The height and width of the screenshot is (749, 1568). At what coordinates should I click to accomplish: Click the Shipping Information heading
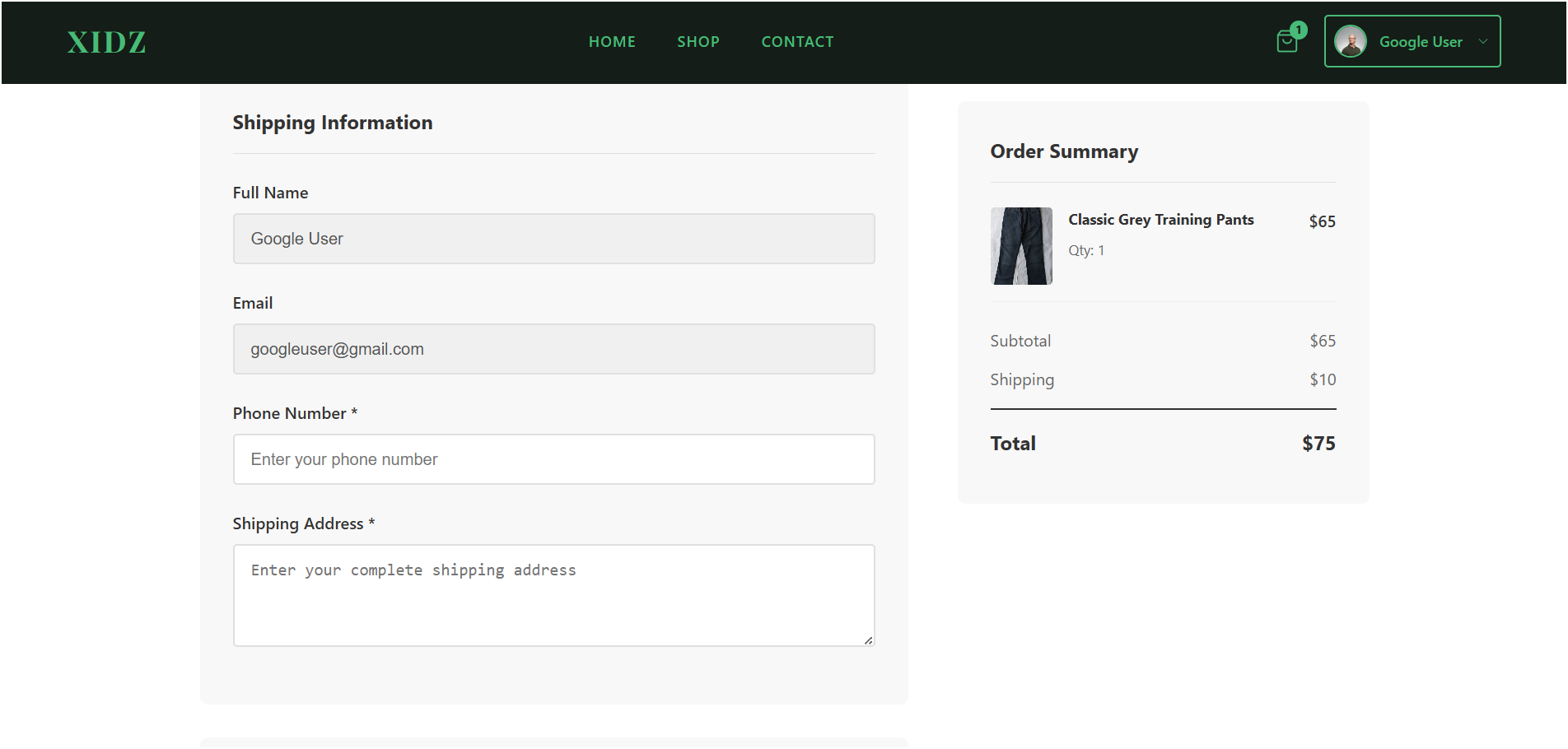pos(333,123)
